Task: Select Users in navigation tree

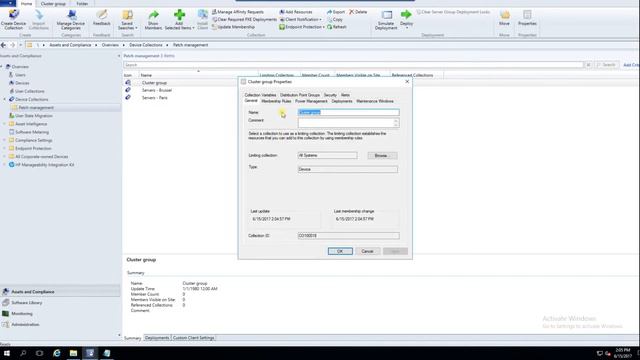Action: [20, 75]
